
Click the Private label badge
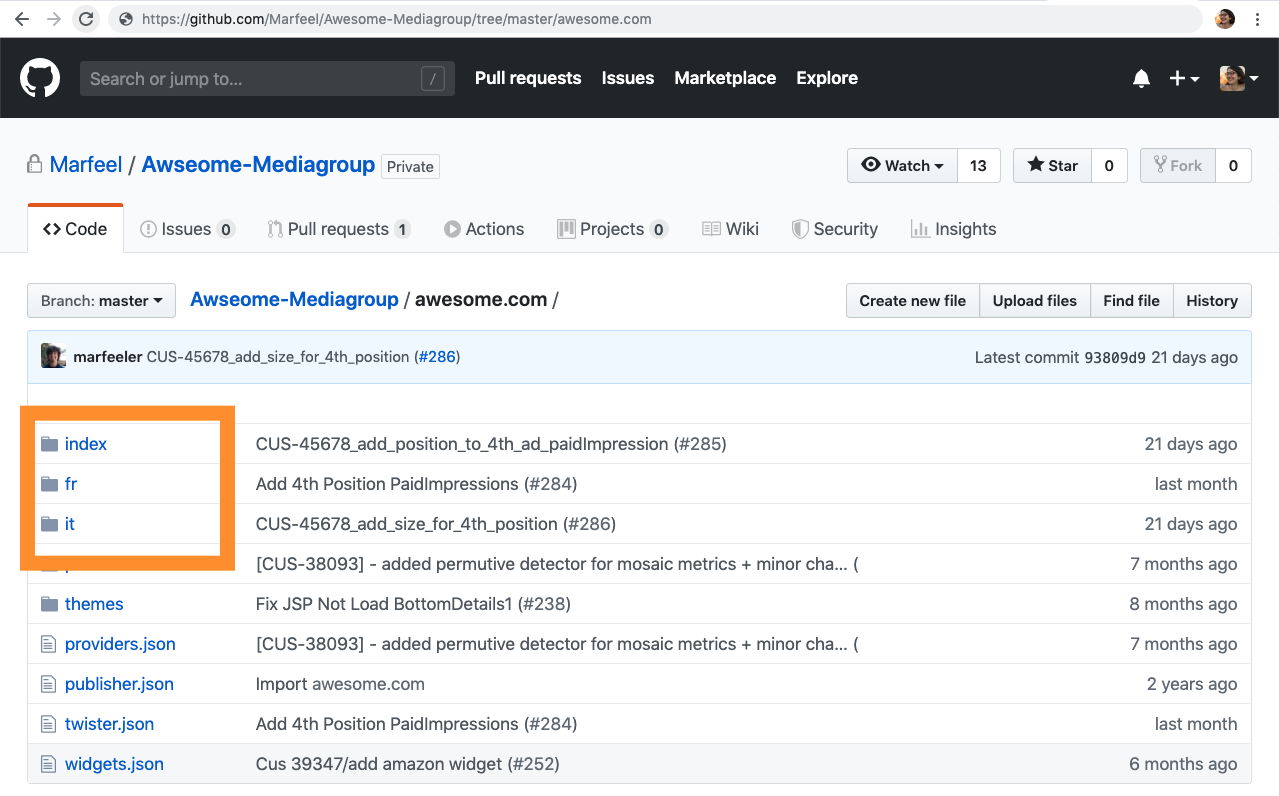(410, 166)
